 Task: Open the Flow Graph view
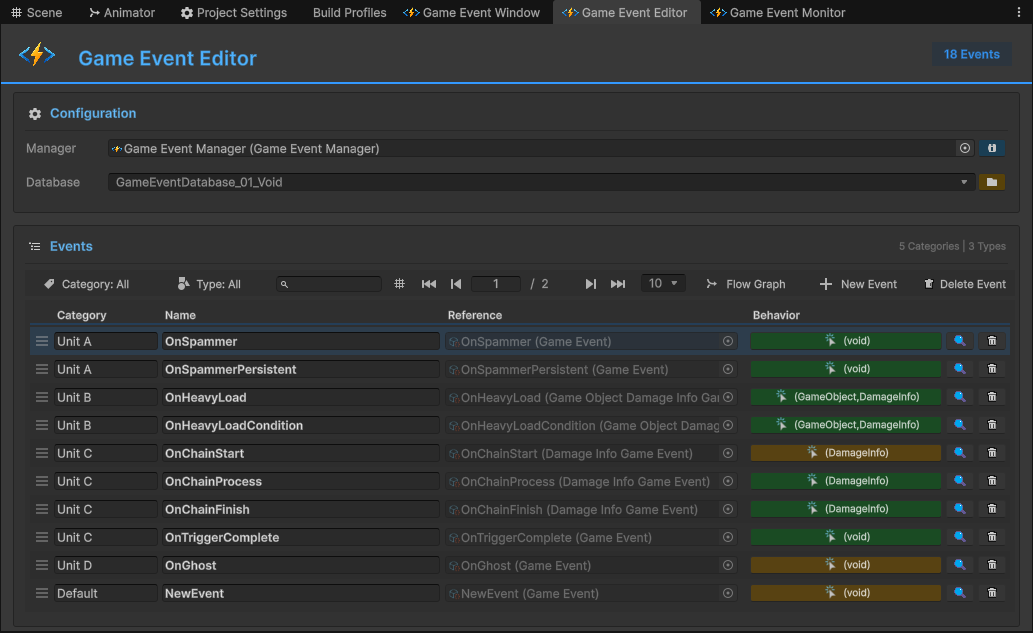pos(746,283)
